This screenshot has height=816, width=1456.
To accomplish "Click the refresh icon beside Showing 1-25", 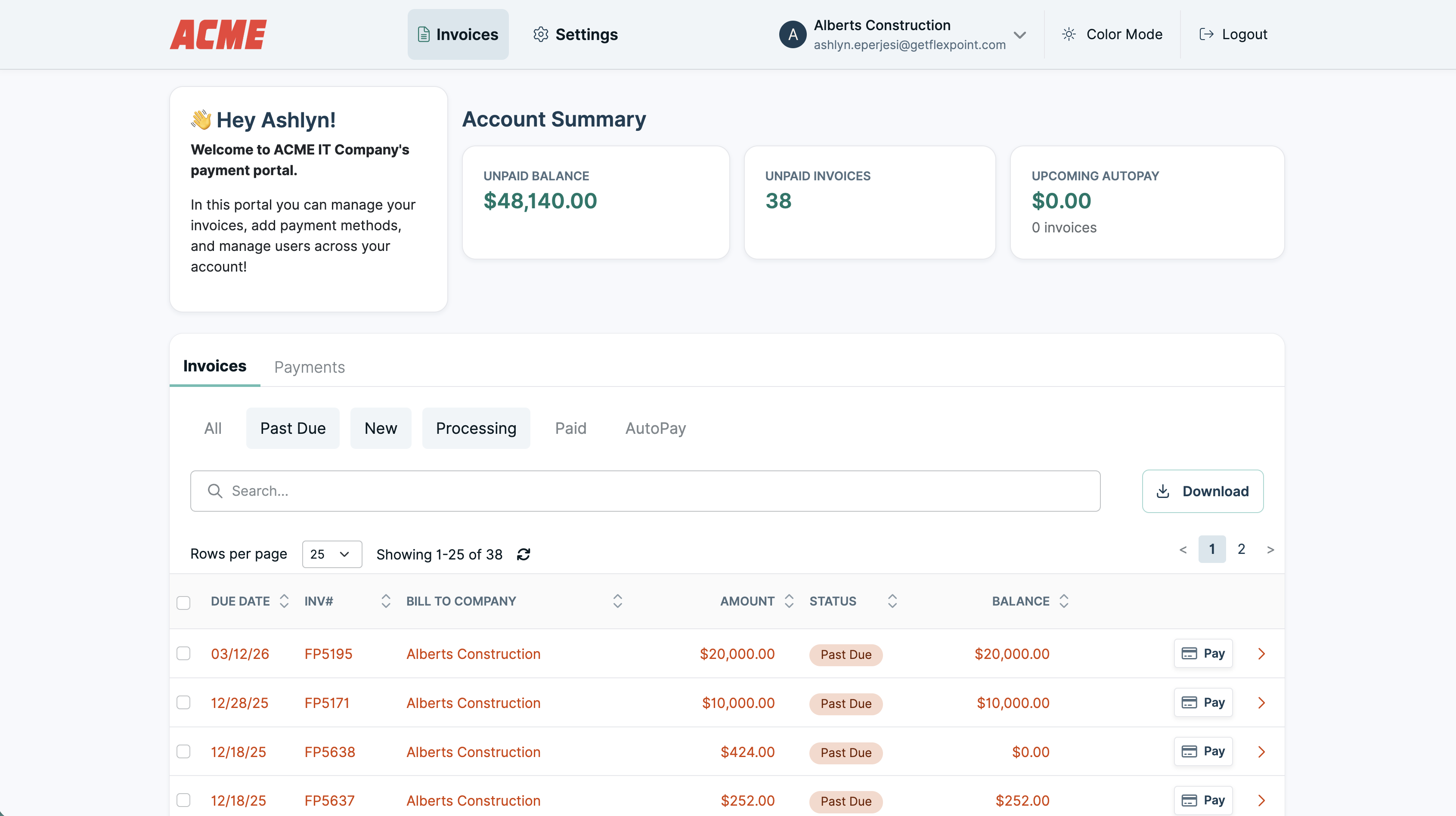I will point(524,554).
